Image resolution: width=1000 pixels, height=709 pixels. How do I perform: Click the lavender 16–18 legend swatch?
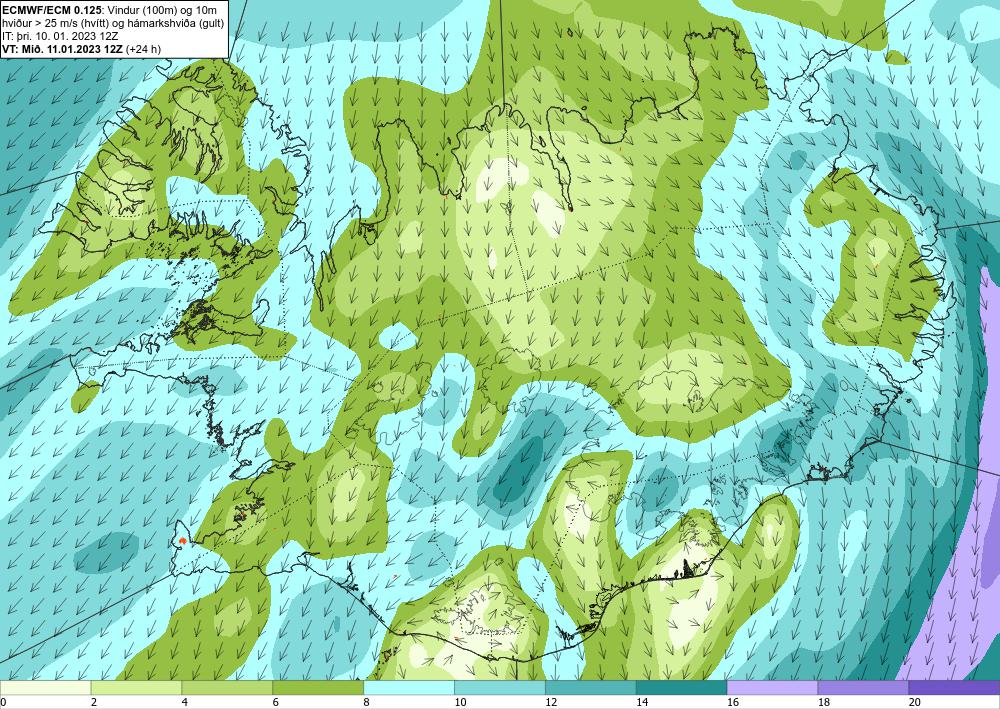[x=772, y=688]
